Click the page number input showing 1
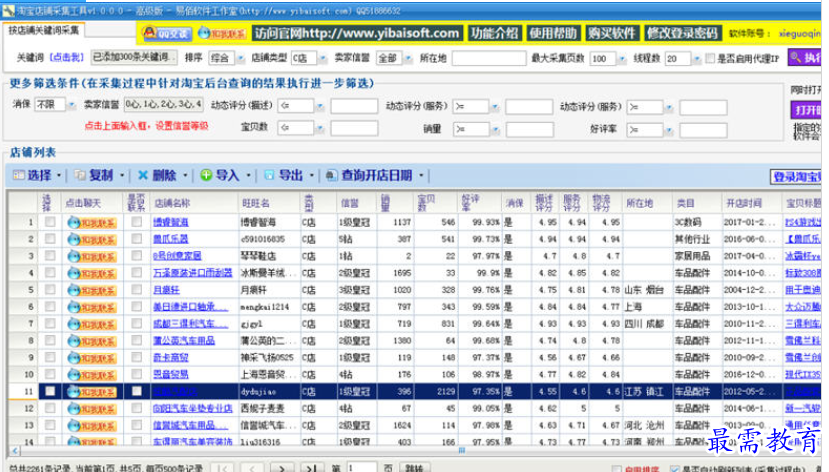 tap(361, 468)
